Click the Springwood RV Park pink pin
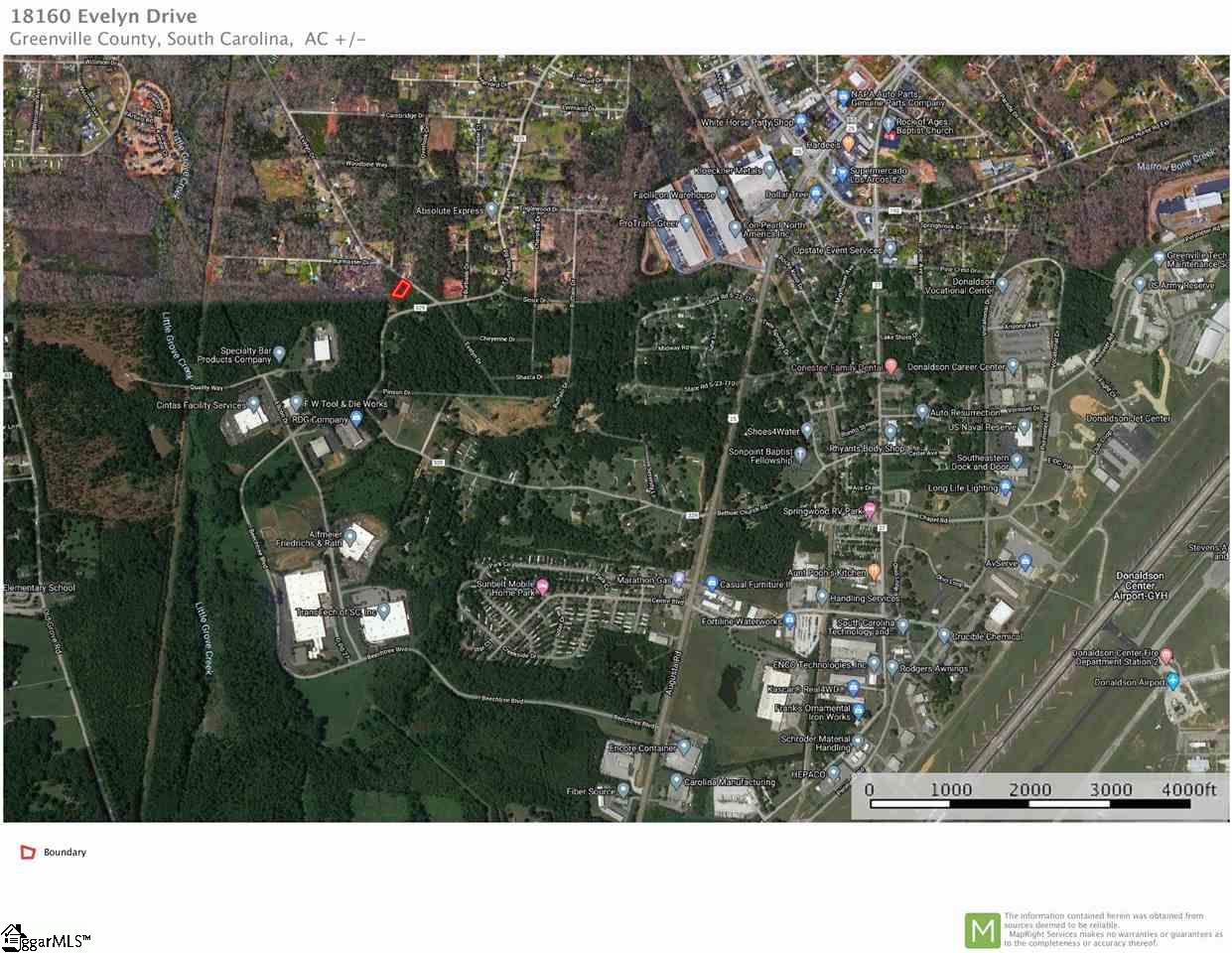The height and width of the screenshot is (953, 1232). (871, 511)
